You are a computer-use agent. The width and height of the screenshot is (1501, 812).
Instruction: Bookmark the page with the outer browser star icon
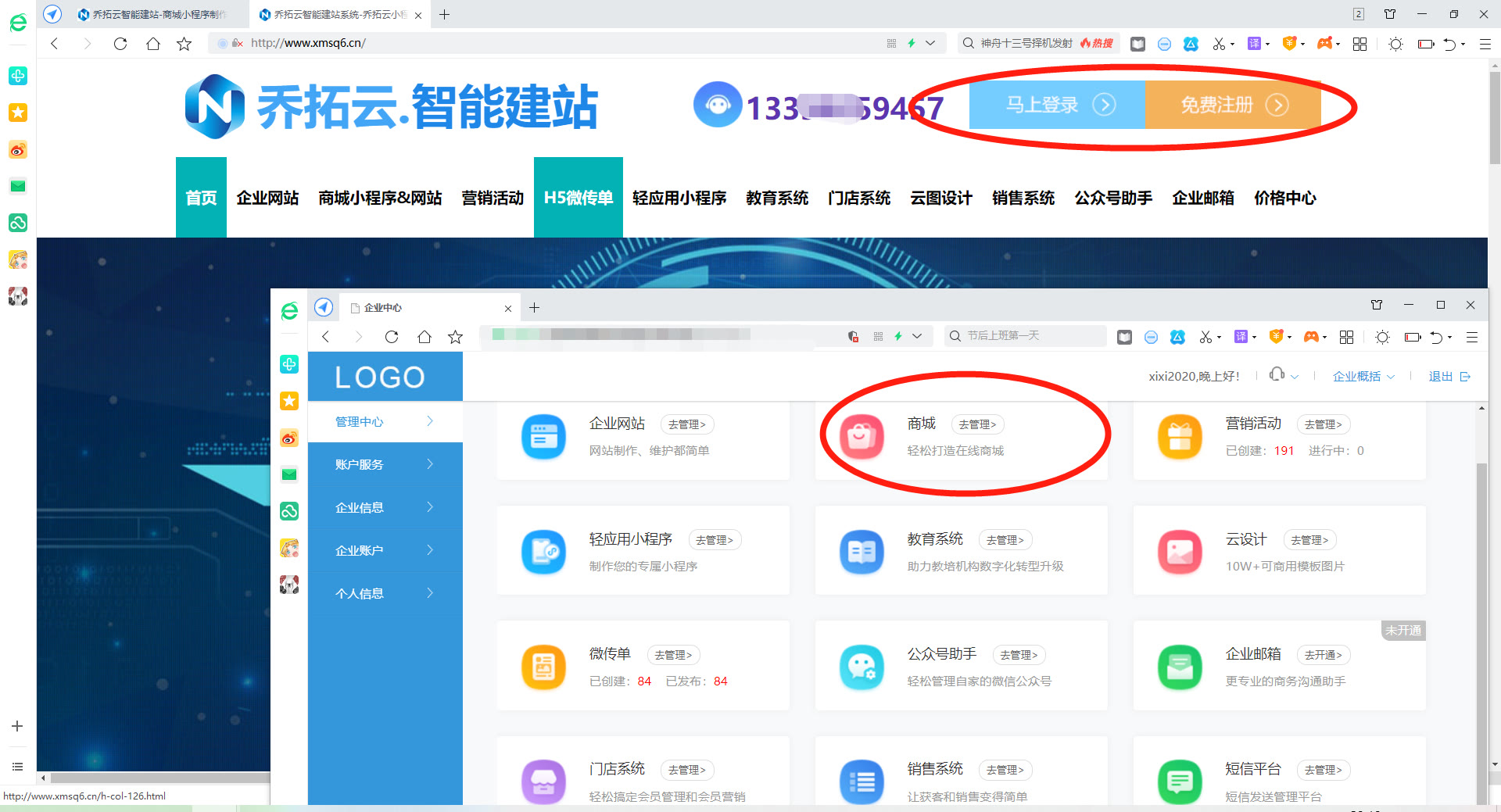pyautogui.click(x=184, y=44)
